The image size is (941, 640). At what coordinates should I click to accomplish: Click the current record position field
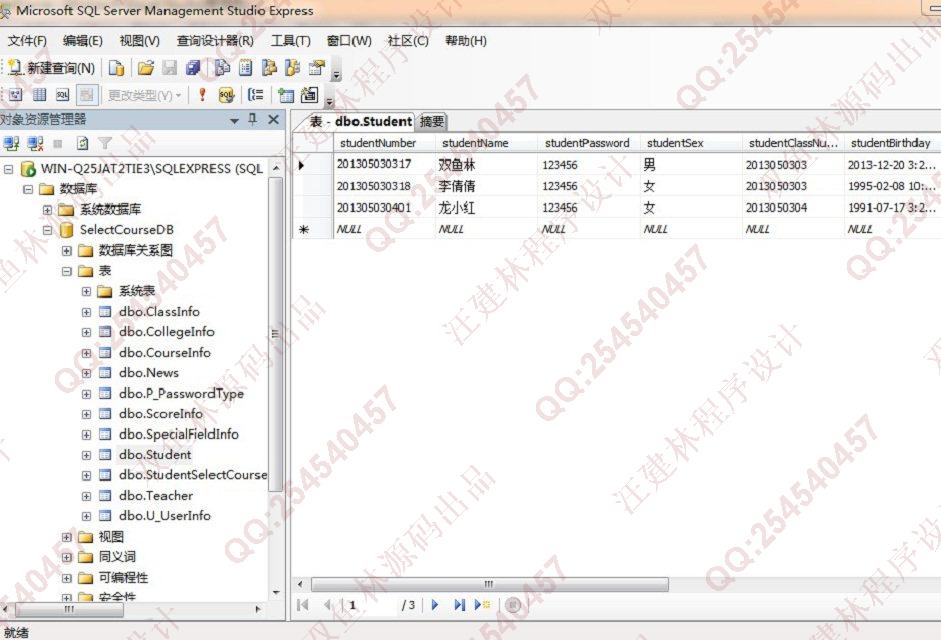click(x=370, y=605)
